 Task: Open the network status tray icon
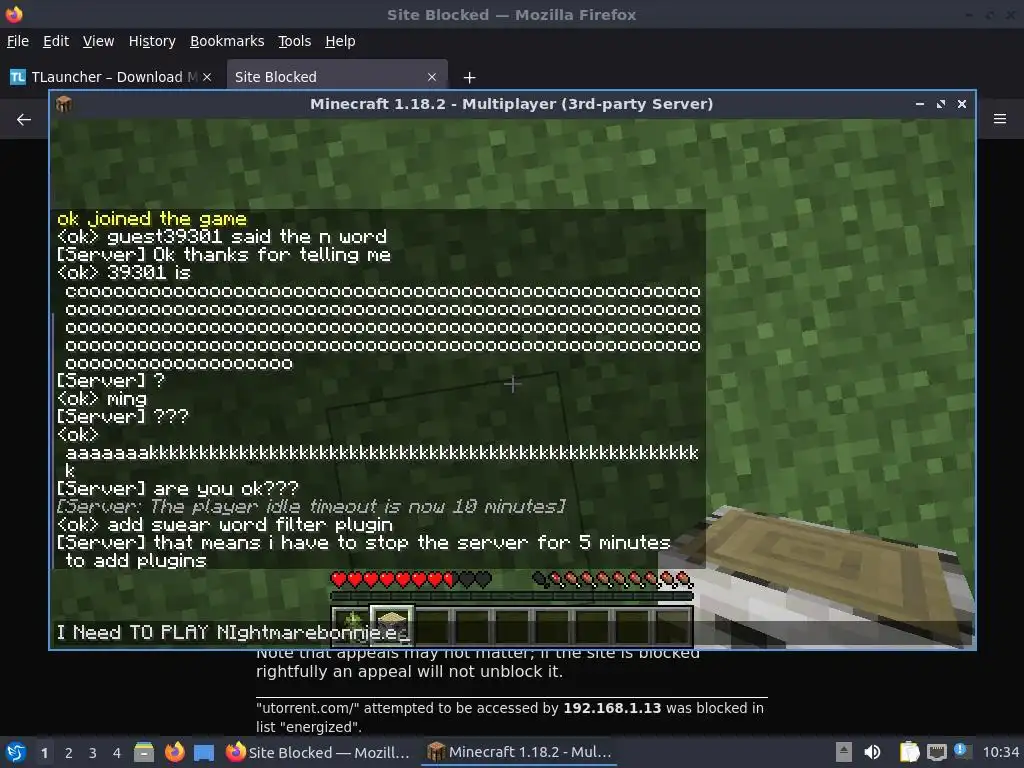point(936,752)
